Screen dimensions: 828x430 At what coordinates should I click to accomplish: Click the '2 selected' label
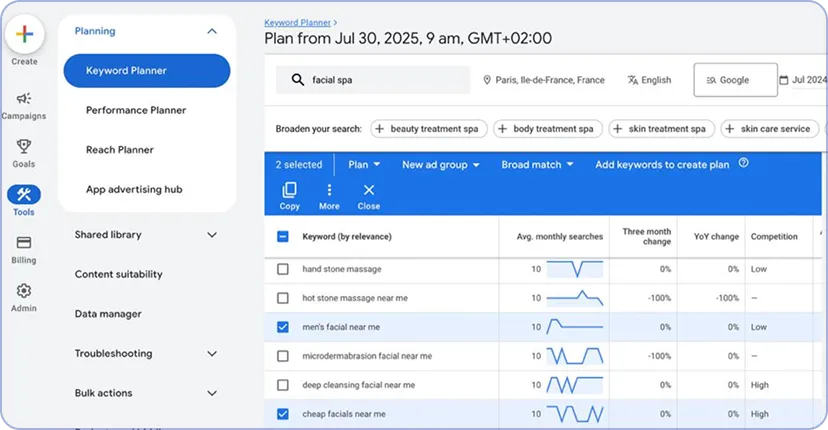299,165
